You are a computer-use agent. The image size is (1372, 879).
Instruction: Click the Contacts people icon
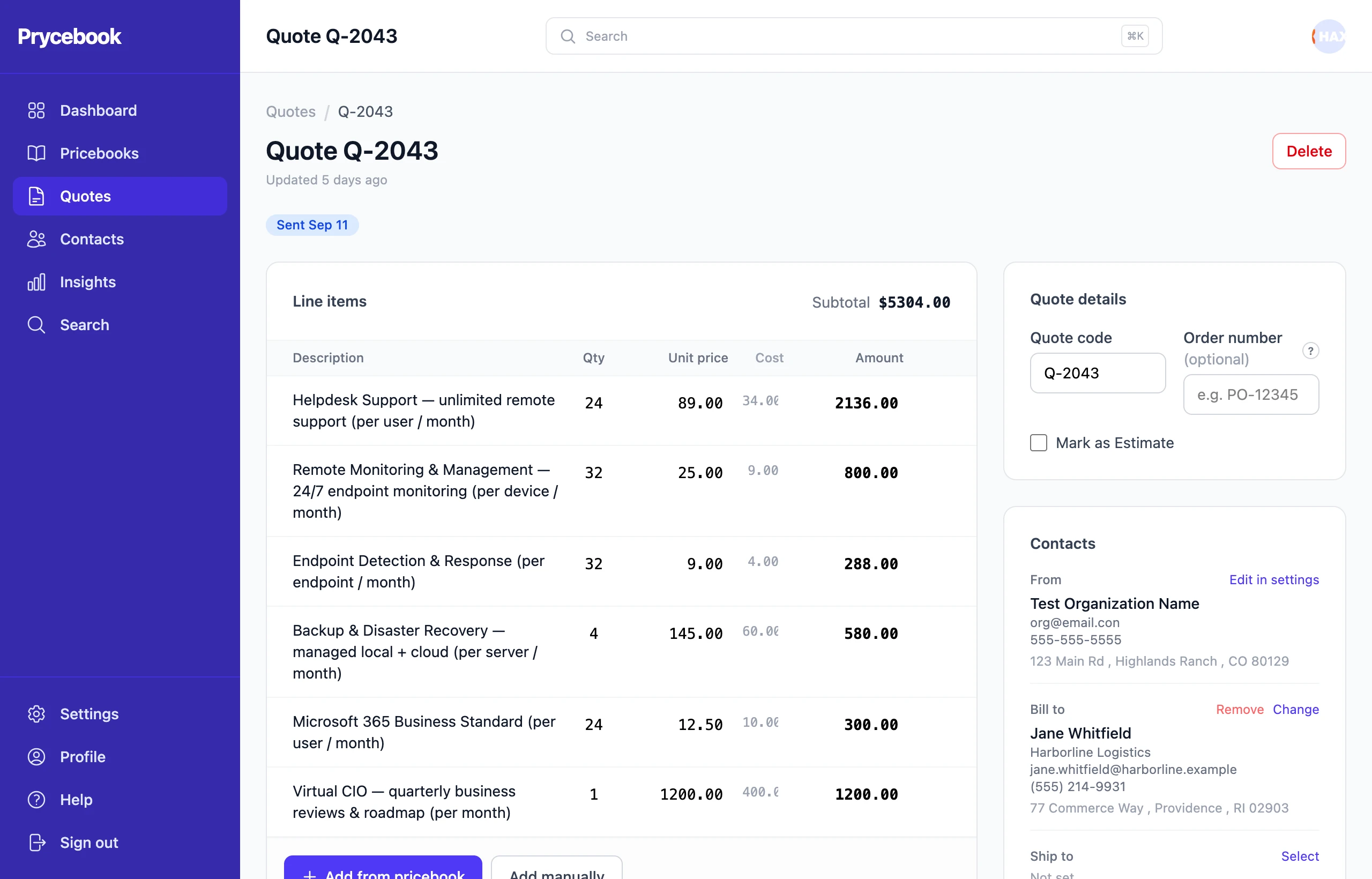point(36,239)
